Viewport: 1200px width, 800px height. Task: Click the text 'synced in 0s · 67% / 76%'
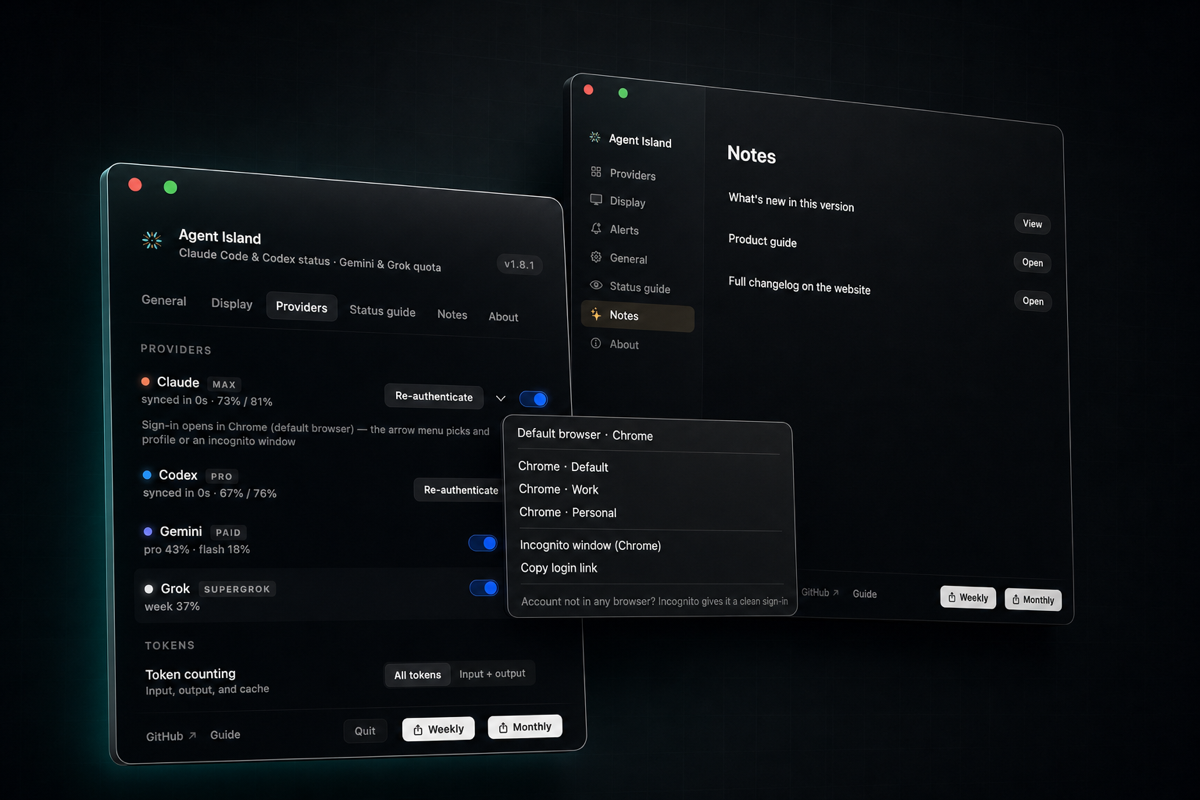210,493
